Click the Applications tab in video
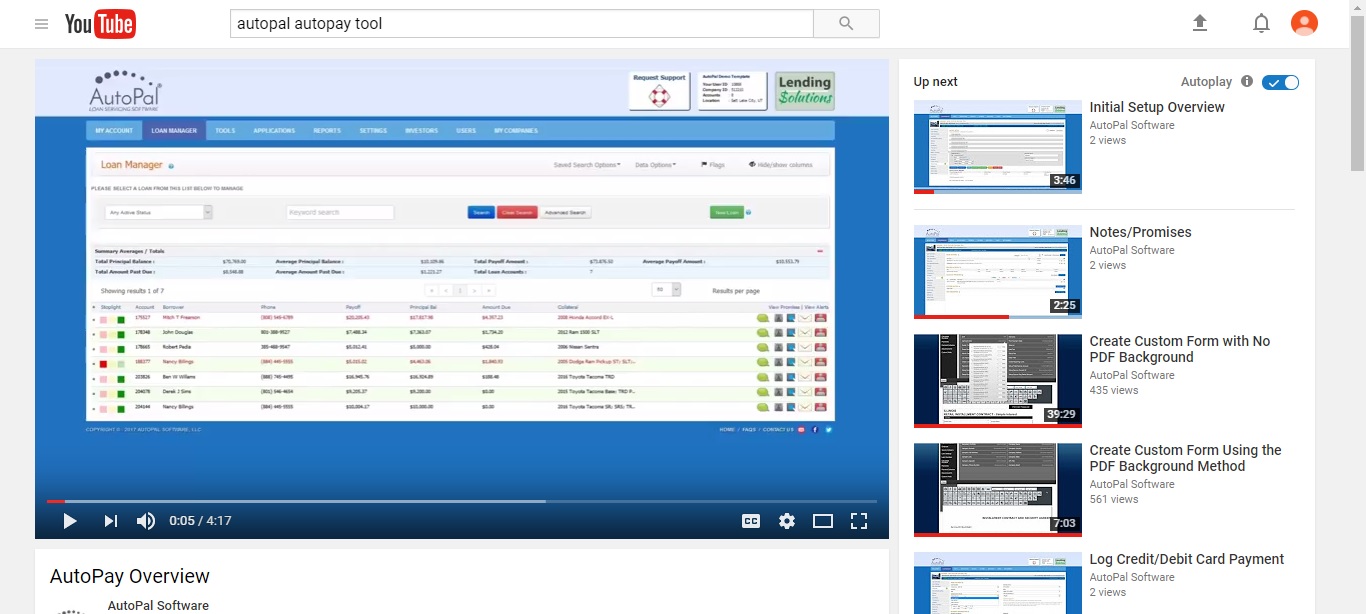The image size is (1366, 614). (274, 130)
